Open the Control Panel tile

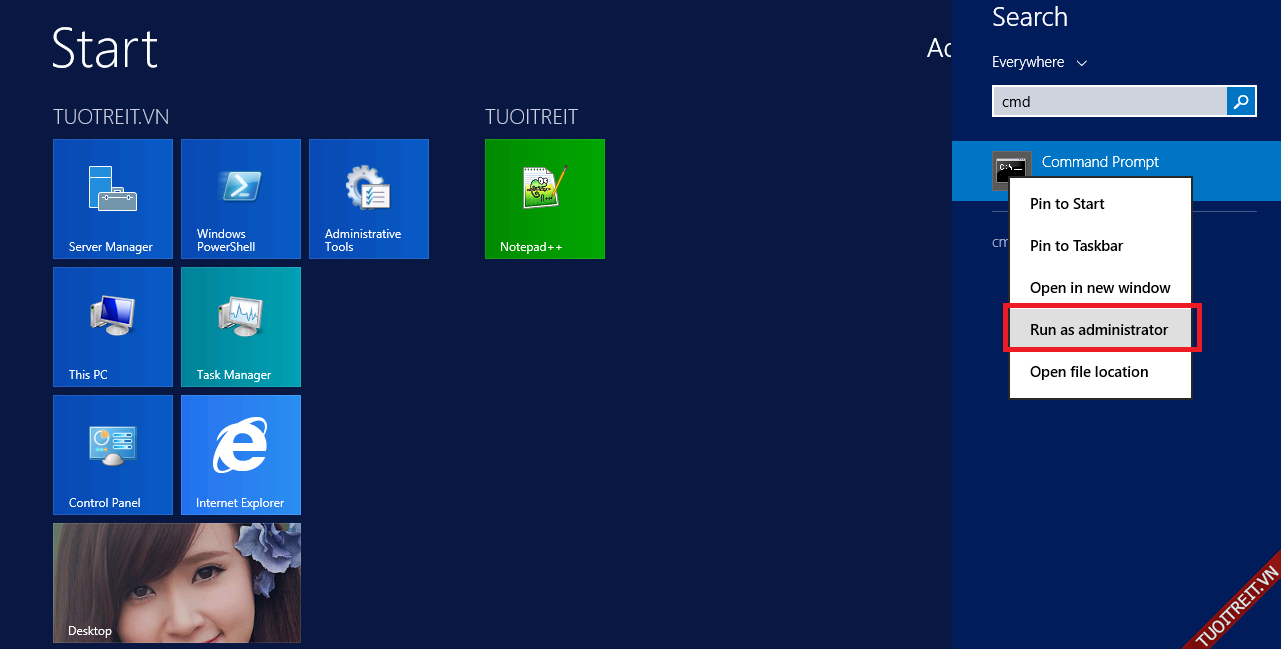[112, 455]
